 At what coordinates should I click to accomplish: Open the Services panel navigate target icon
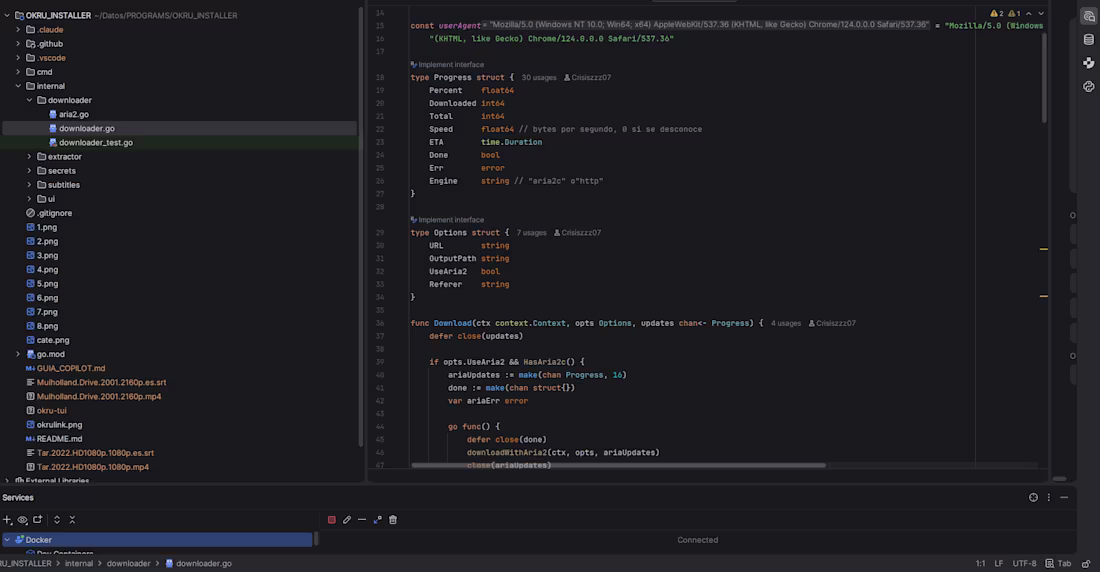pyautogui.click(x=1033, y=498)
